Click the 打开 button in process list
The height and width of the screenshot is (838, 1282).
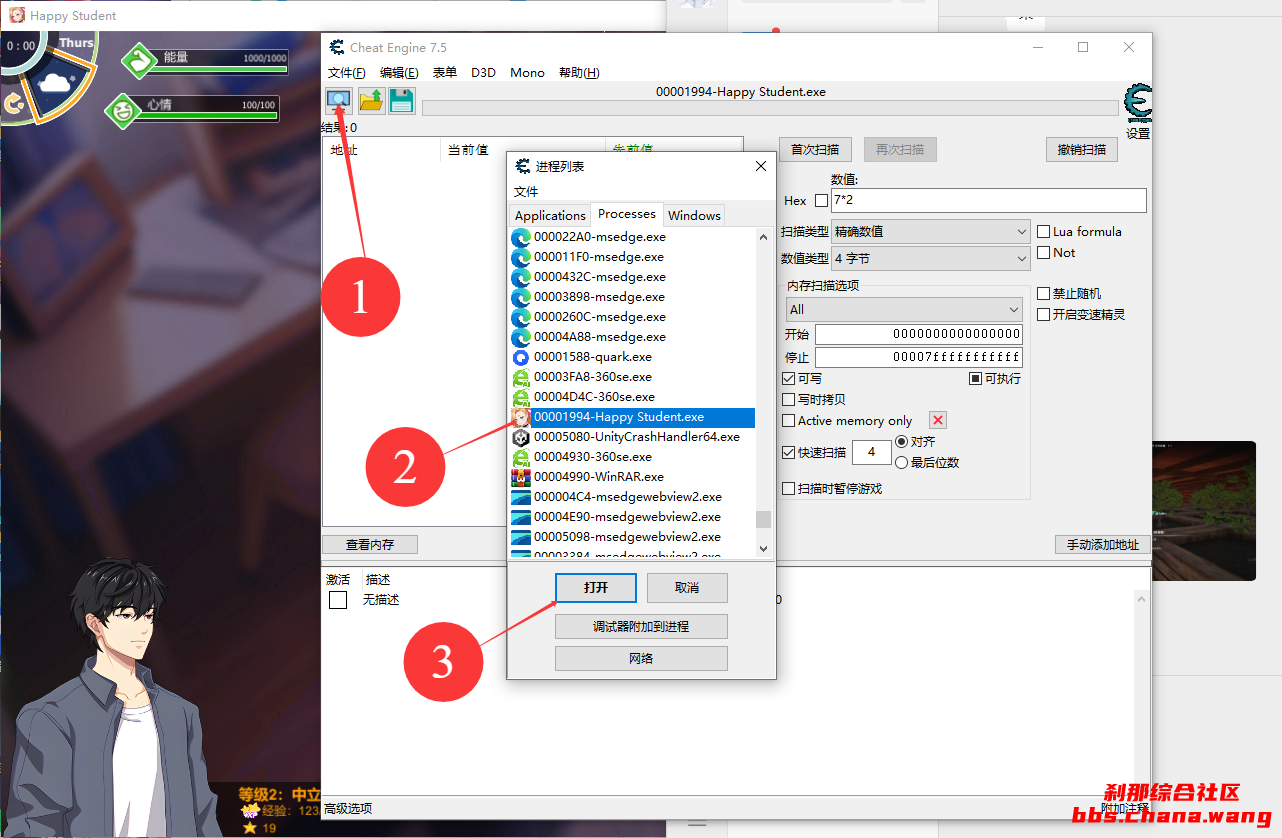596,587
